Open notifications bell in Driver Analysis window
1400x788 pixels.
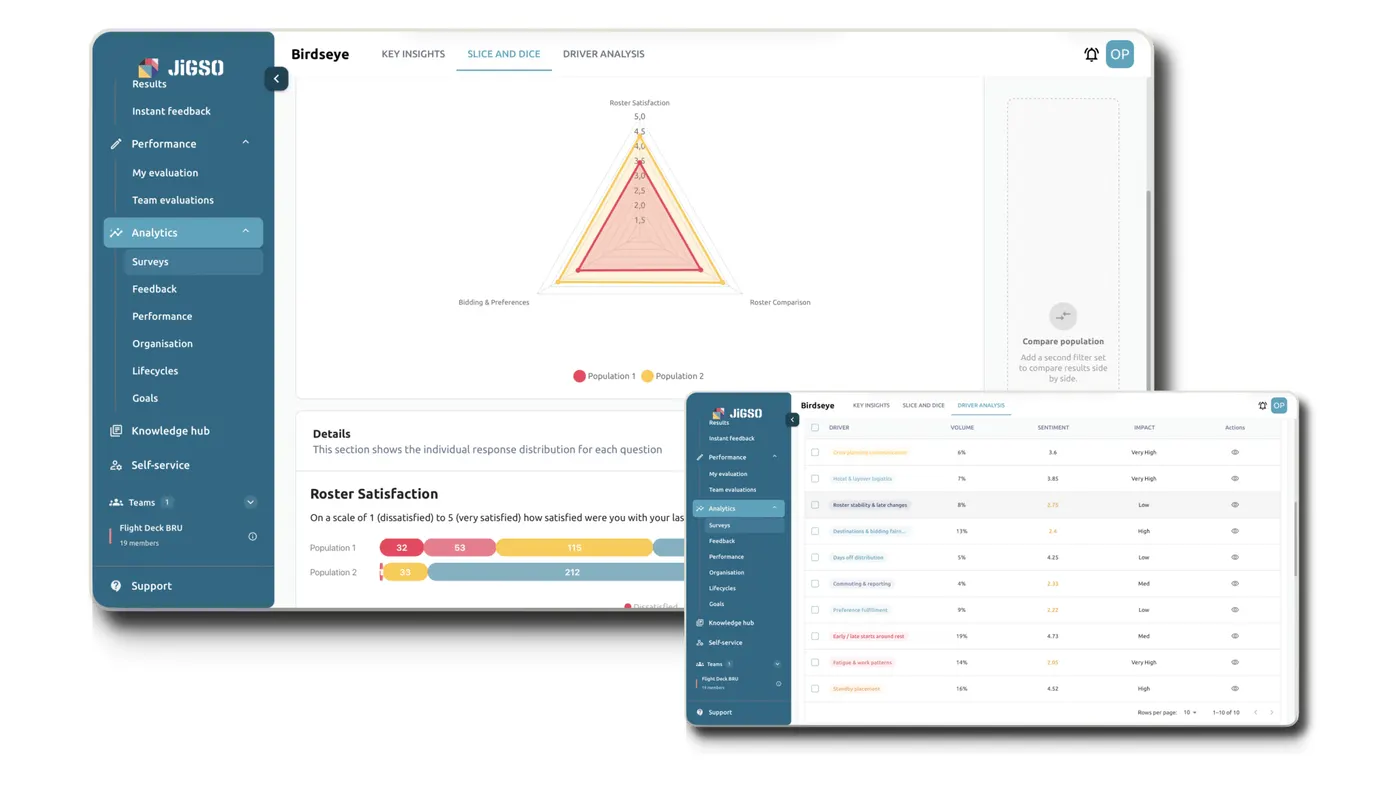click(x=1262, y=405)
